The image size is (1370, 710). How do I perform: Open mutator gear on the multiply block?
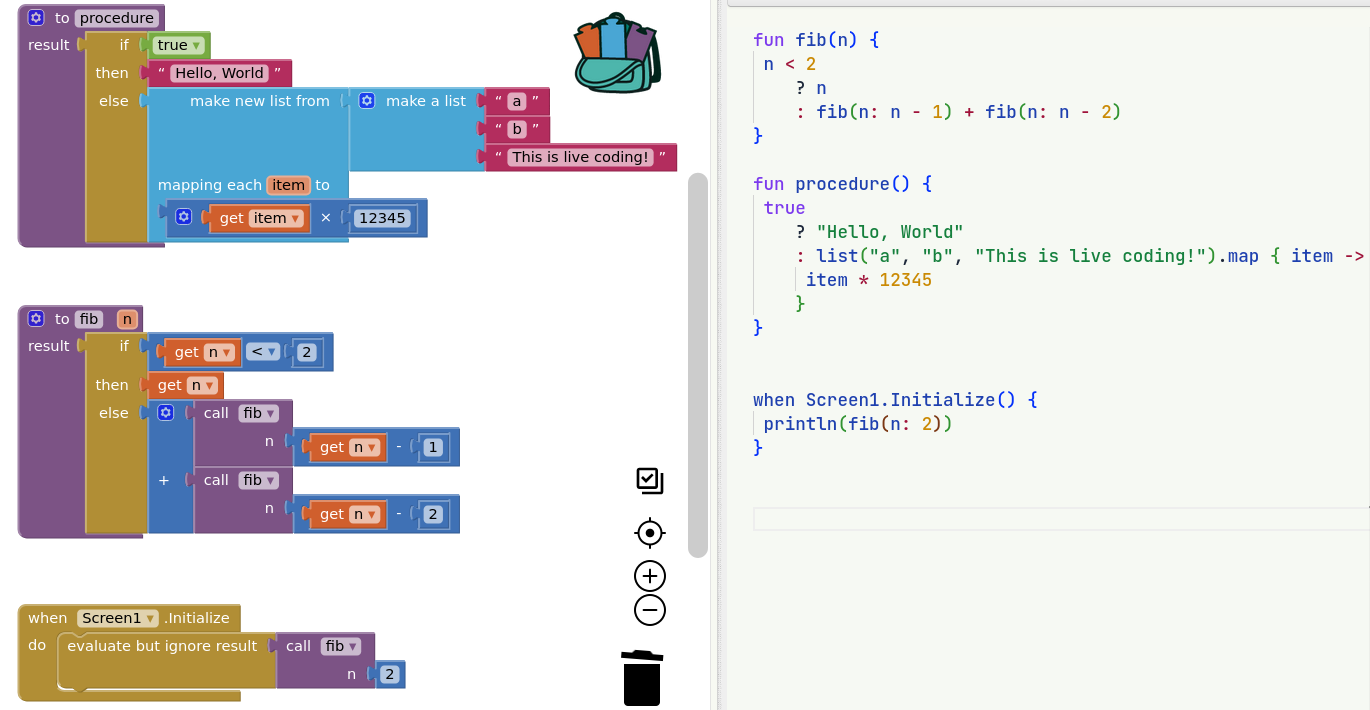(x=183, y=217)
